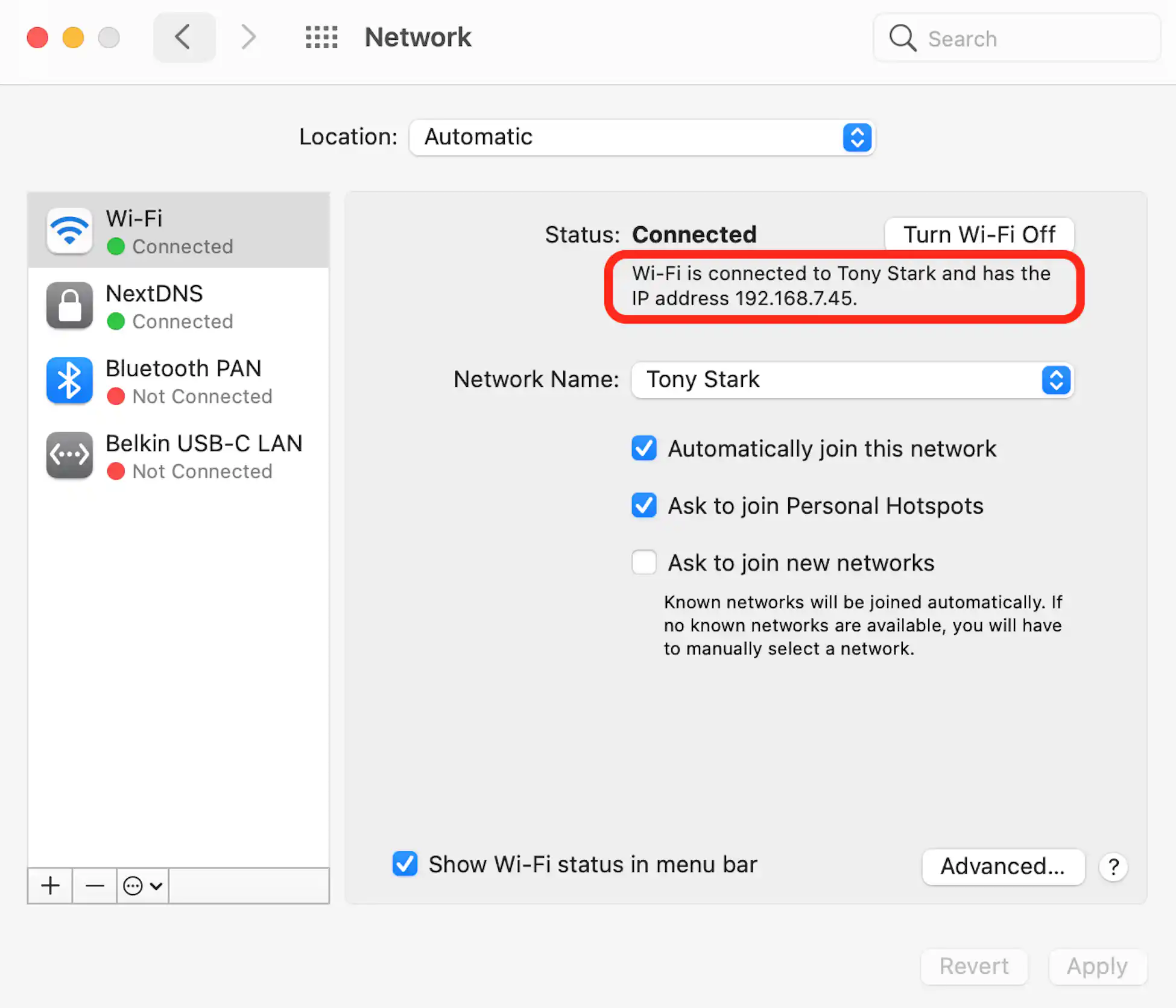Select the NextDNS lock icon
Viewport: 1176px width, 1008px height.
(69, 306)
